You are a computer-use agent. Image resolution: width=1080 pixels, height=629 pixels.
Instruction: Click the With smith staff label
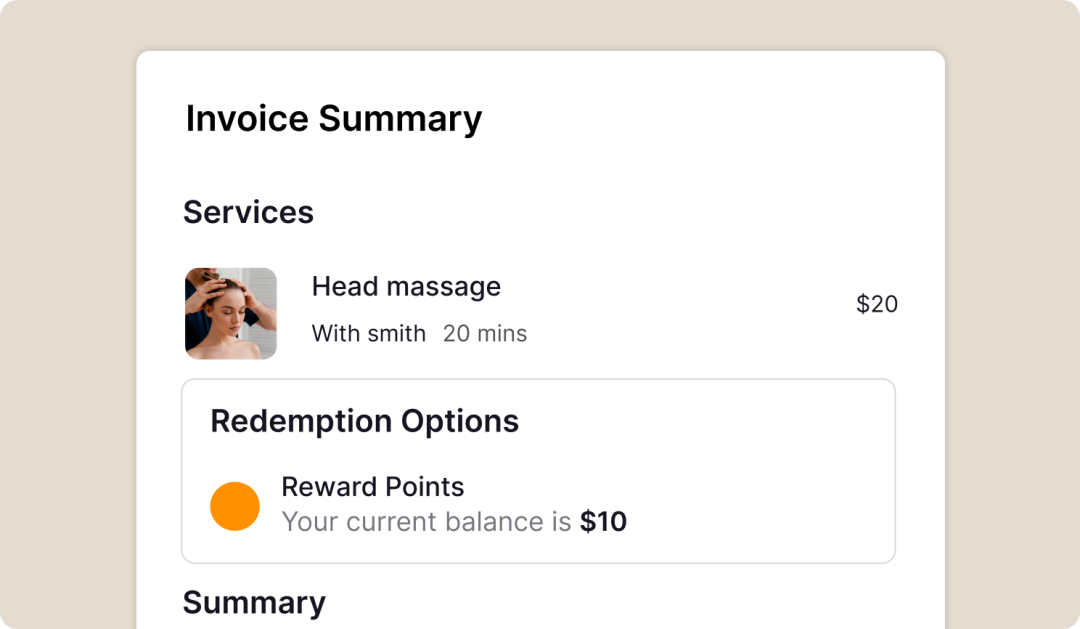368,333
